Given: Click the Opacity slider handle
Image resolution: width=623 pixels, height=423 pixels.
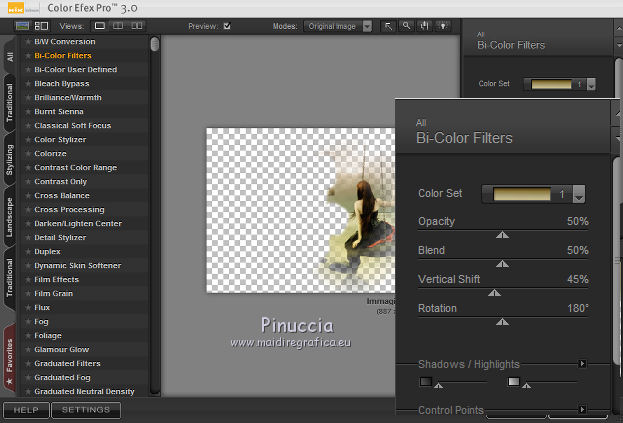Looking at the screenshot, I should (503, 236).
